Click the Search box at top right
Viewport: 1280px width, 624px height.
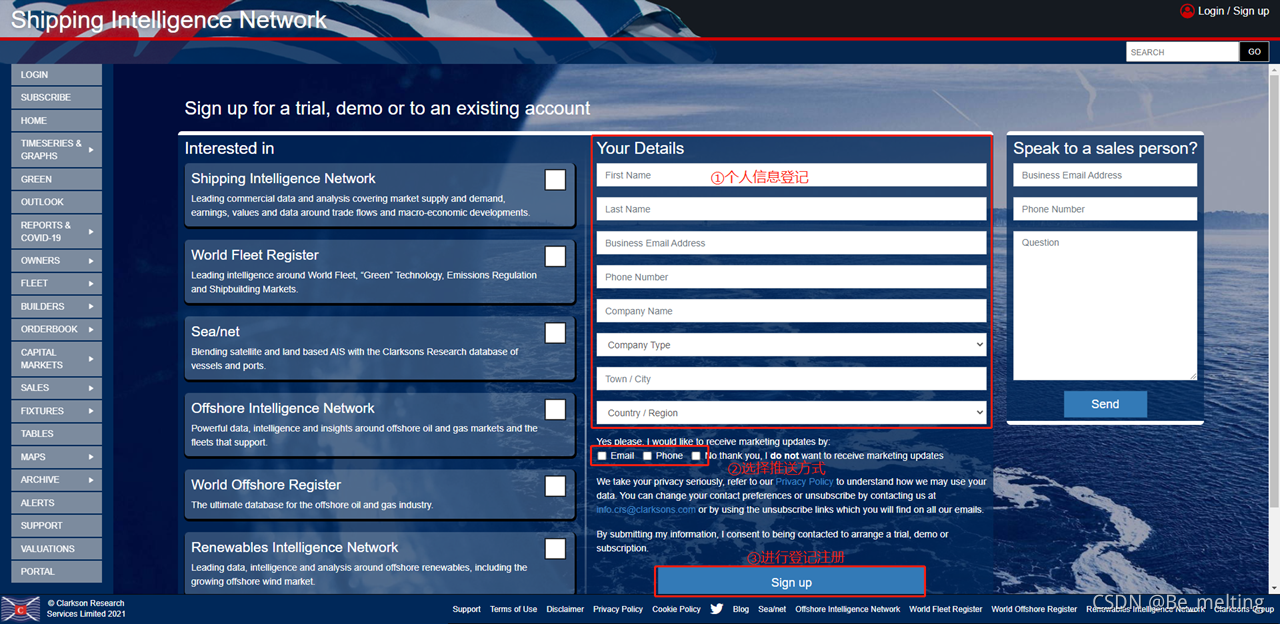(1182, 52)
